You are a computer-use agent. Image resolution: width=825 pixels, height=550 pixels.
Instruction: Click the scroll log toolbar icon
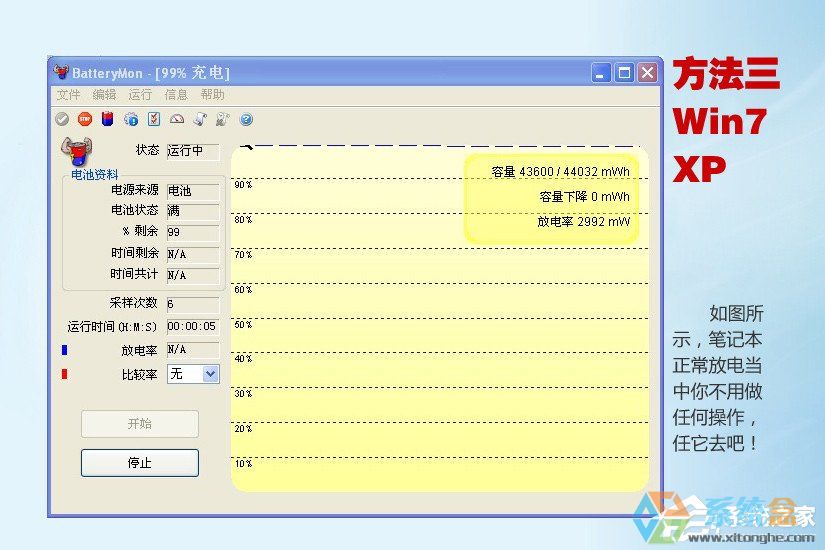[199, 119]
